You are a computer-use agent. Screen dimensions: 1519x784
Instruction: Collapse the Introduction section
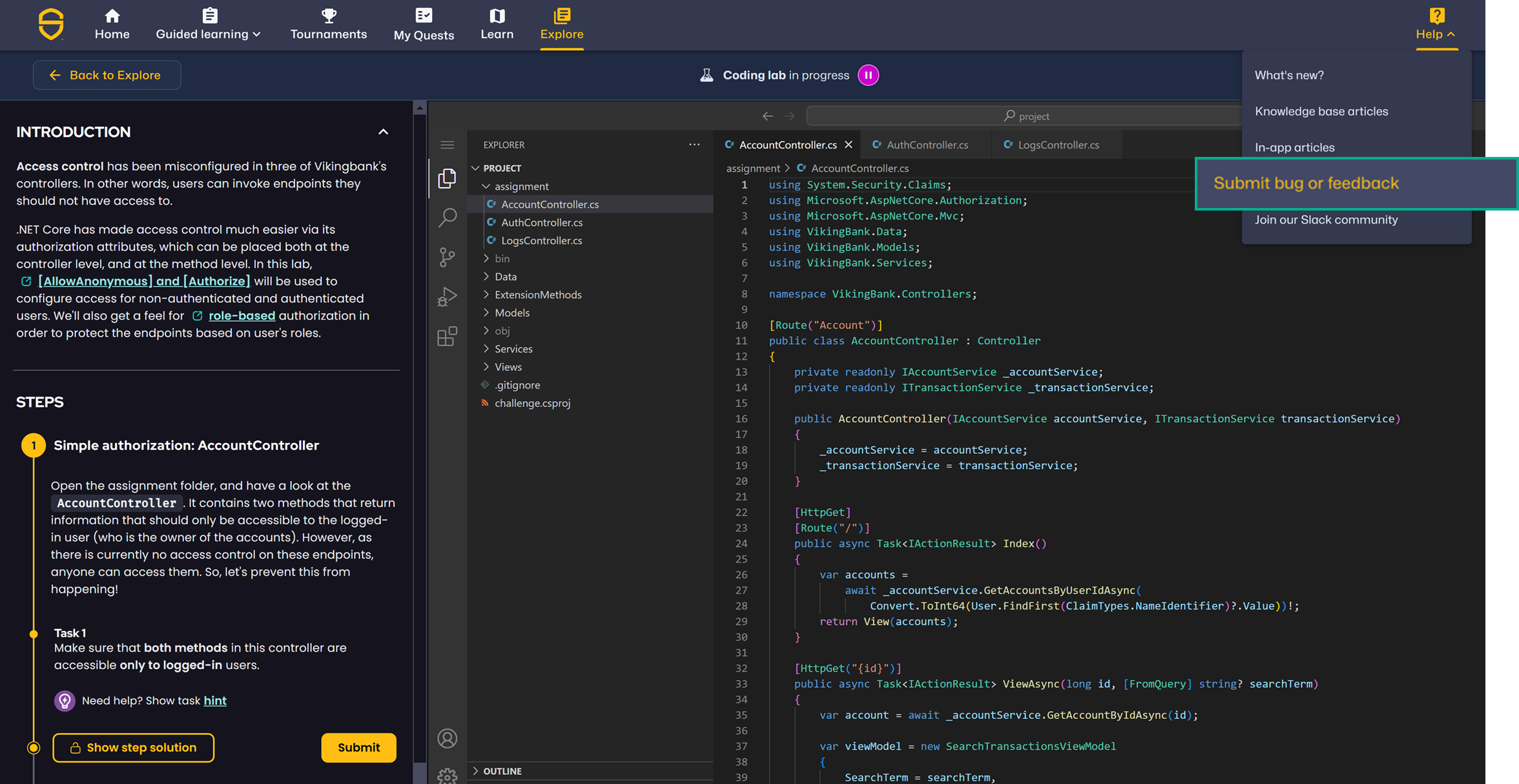pos(383,132)
